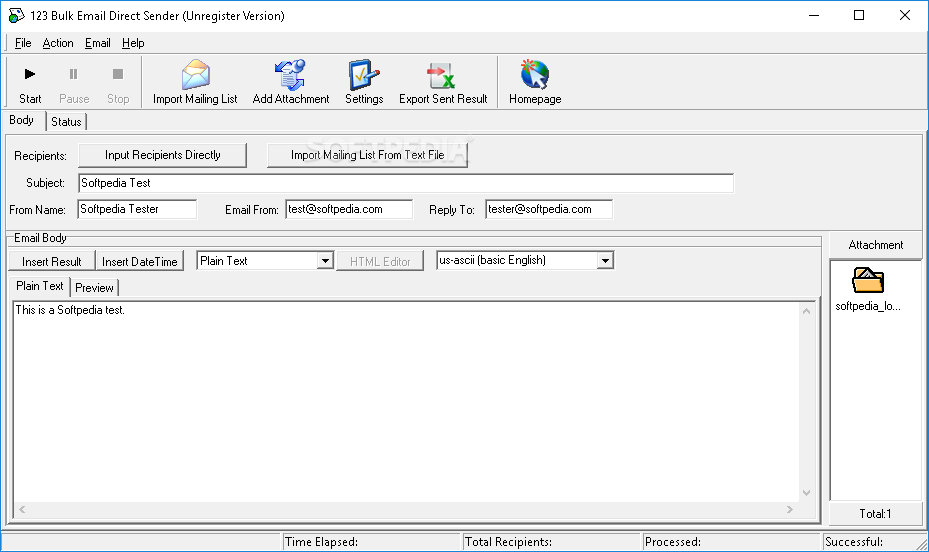Click inside the email body text area
The height and width of the screenshot is (552, 929).
coord(406,402)
